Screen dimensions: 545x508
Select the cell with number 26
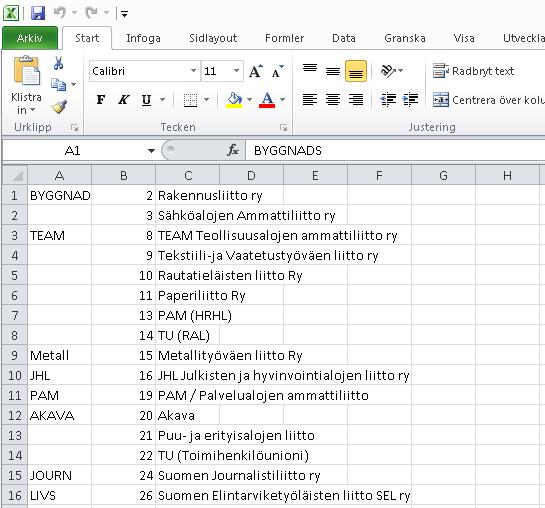coord(123,495)
